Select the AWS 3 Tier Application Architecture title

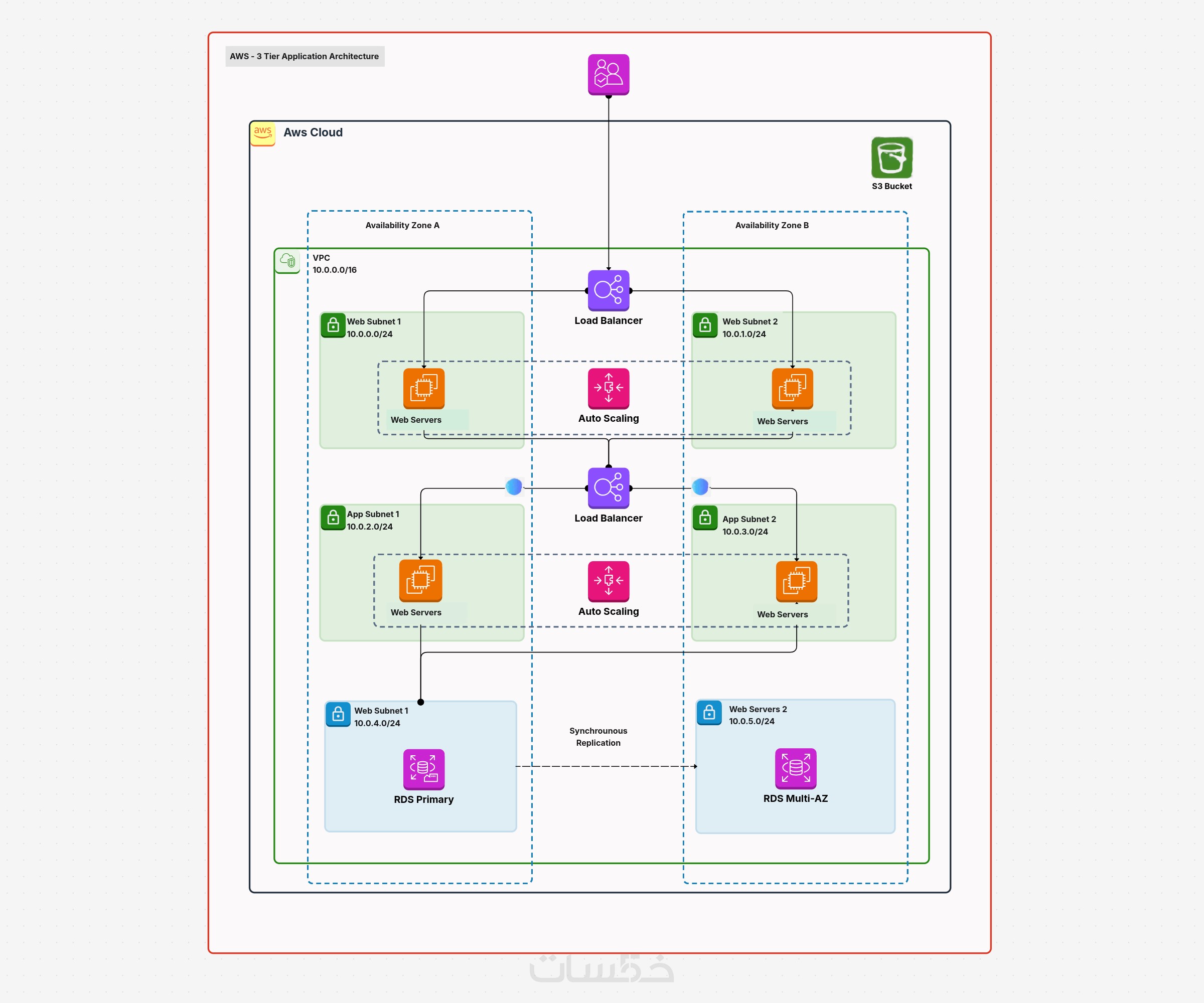tap(305, 56)
